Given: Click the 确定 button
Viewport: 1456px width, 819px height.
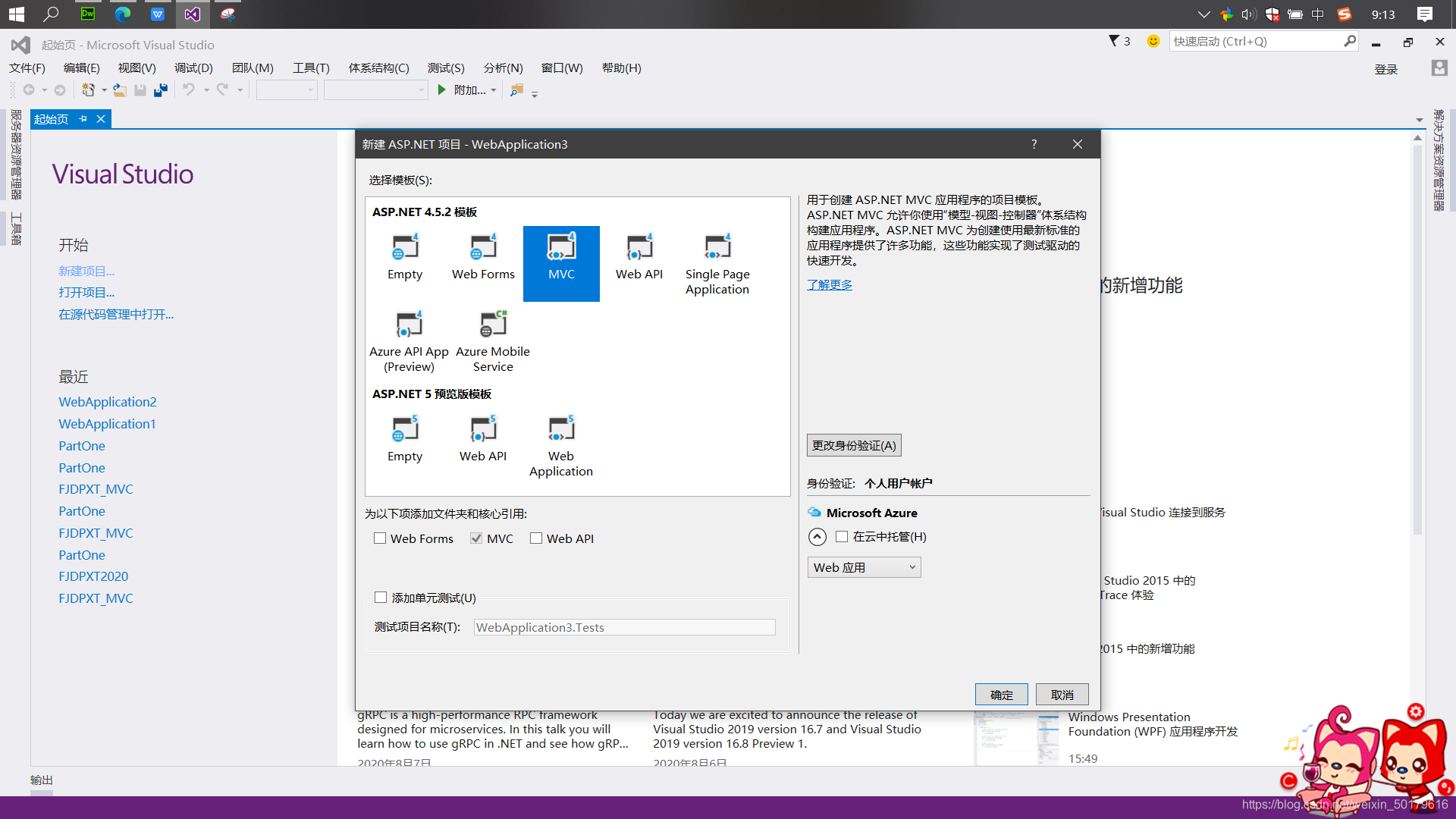Looking at the screenshot, I should click(1002, 695).
